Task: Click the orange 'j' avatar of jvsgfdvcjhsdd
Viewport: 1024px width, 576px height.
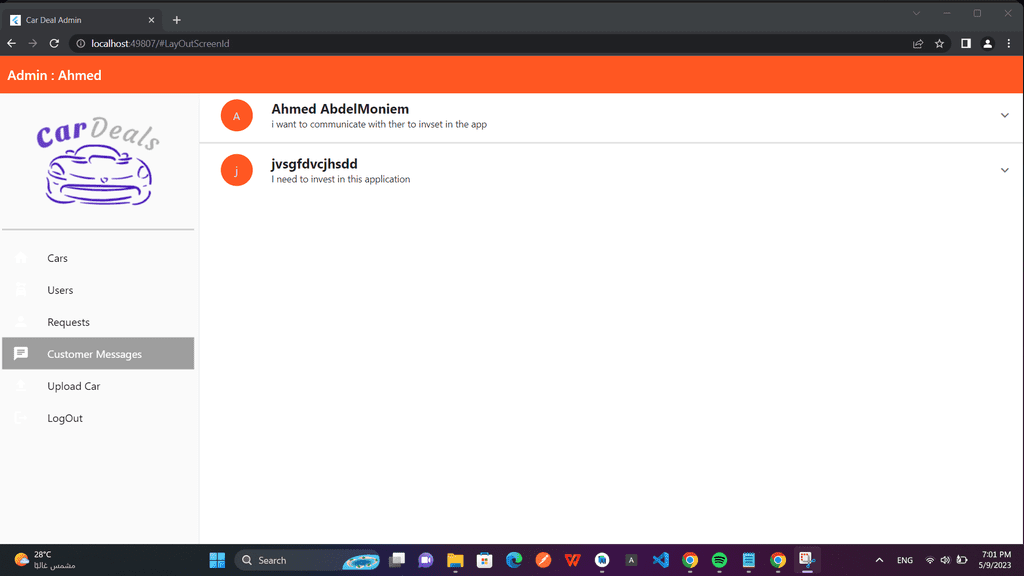Action: click(x=236, y=170)
